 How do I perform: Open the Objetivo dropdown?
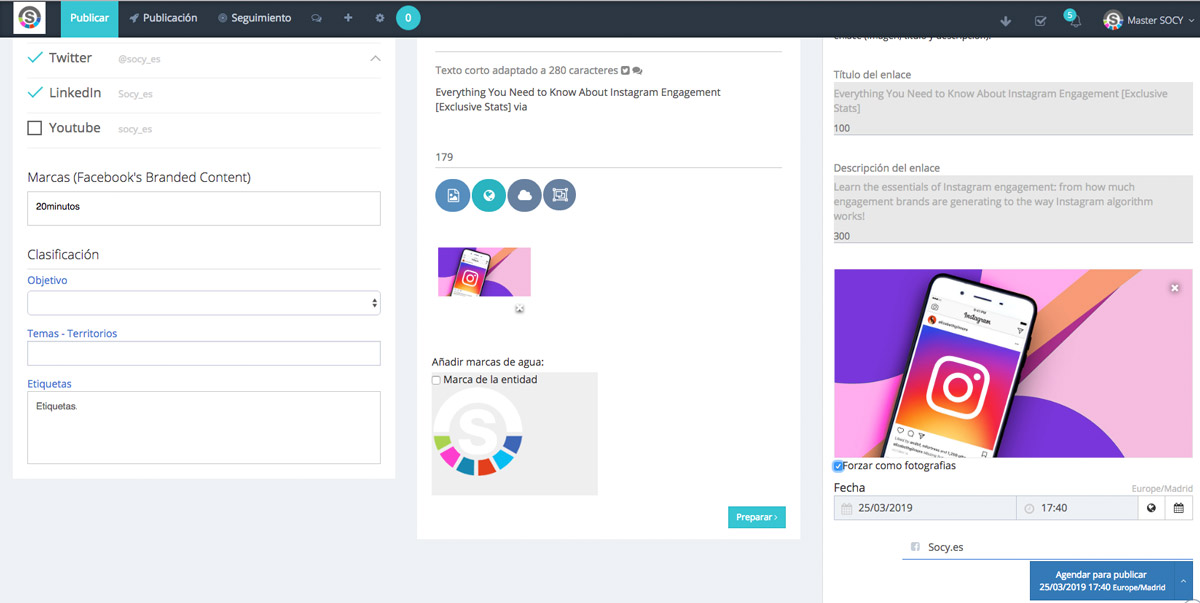point(204,303)
